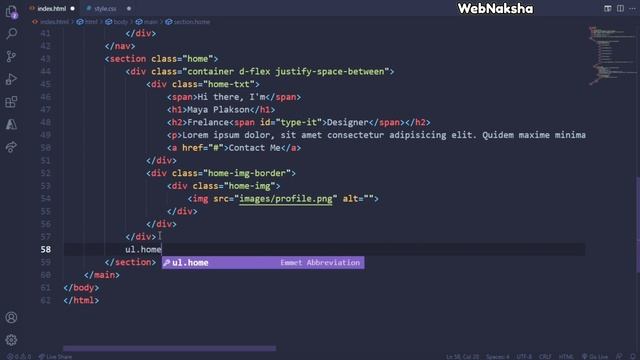Image resolution: width=640 pixels, height=360 pixels.
Task: Click Live Share in the status bar
Action: pyautogui.click(x=56, y=357)
